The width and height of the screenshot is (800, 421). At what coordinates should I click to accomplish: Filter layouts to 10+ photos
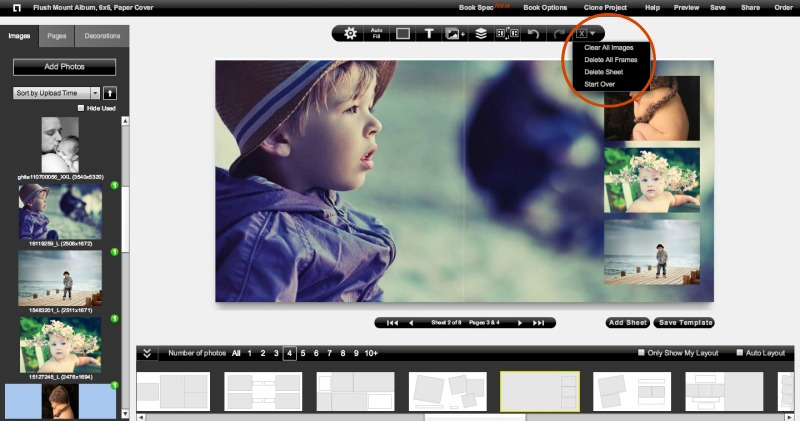click(x=371, y=353)
